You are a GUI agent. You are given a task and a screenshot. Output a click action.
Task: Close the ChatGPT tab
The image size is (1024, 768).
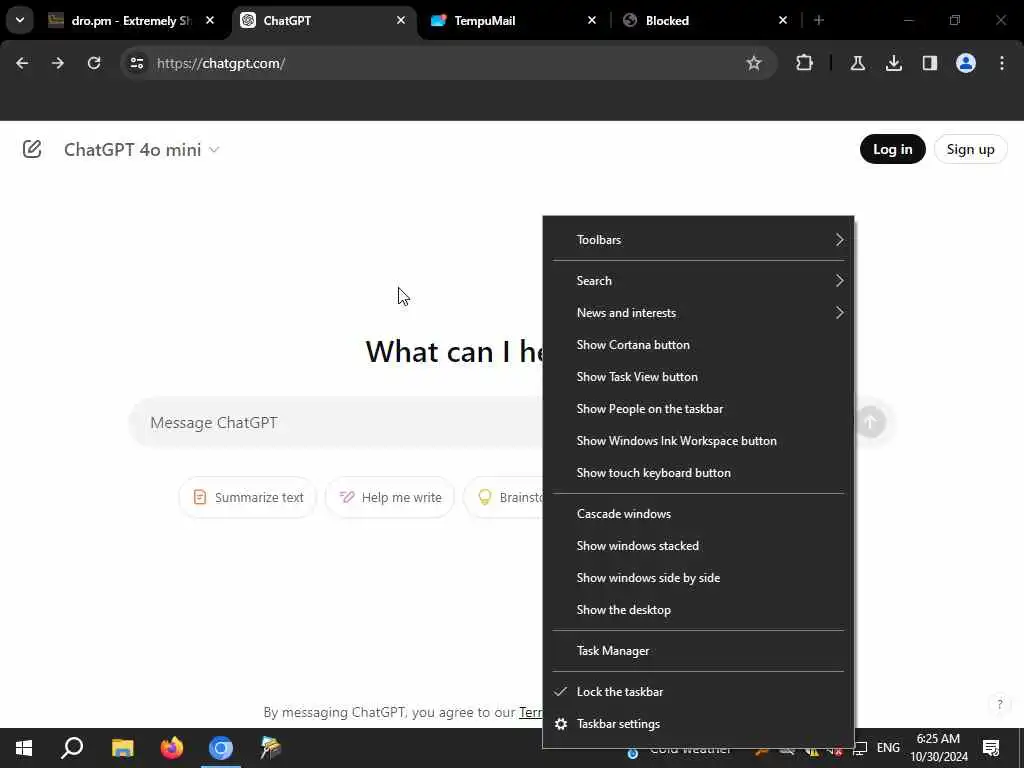(401, 20)
